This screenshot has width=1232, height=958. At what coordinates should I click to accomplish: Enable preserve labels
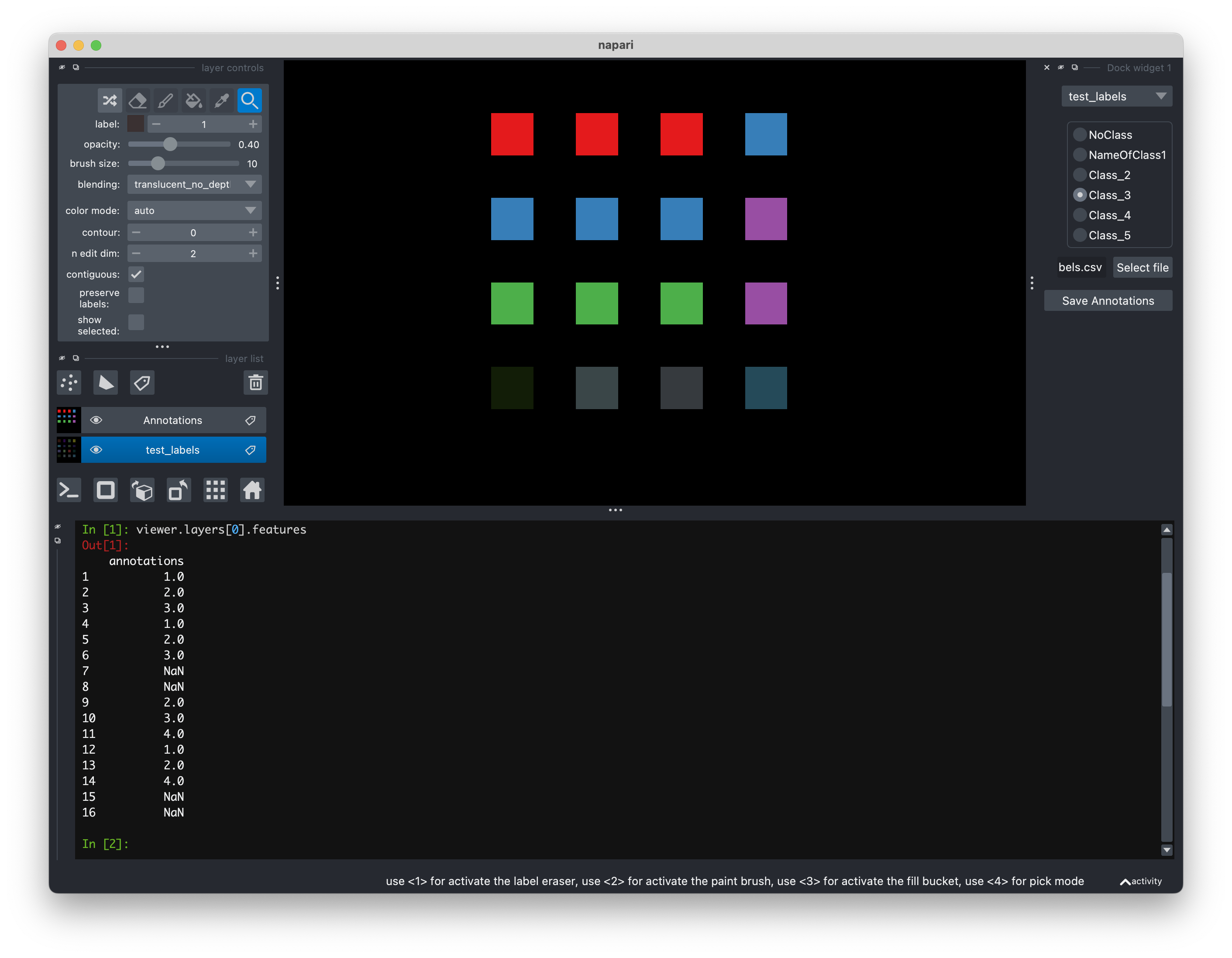[136, 294]
